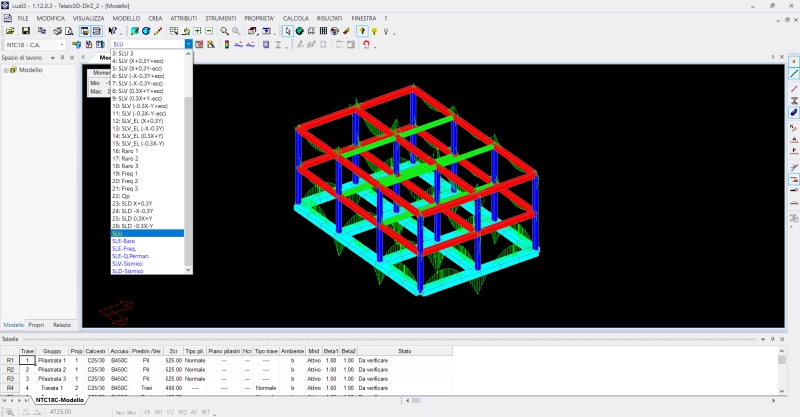The height and width of the screenshot is (417, 800).
Task: Click the traffic light verification icon
Action: click(225, 45)
